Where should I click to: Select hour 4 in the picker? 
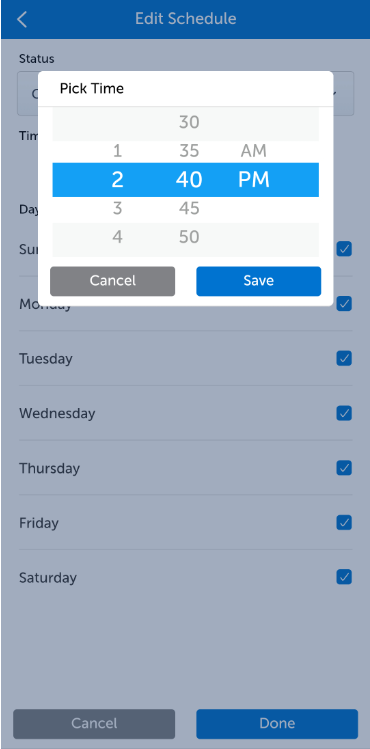(x=117, y=237)
